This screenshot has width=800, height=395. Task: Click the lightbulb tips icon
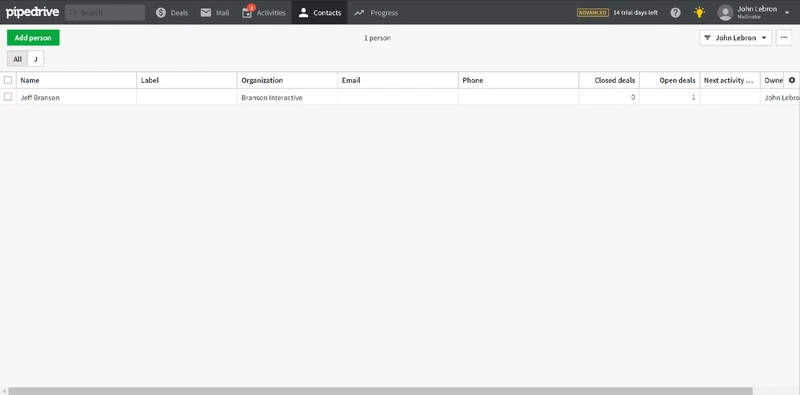(x=699, y=12)
